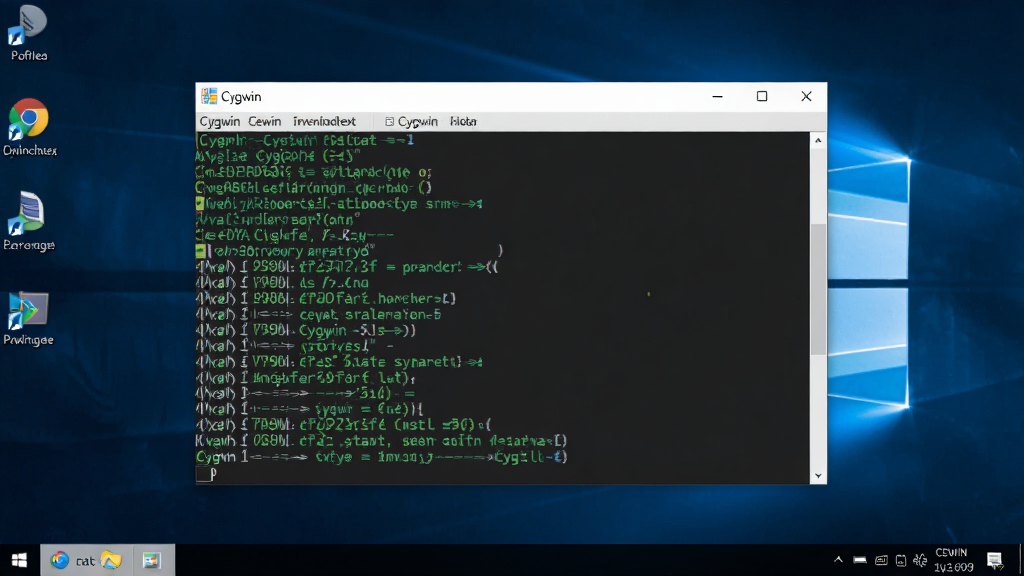The height and width of the screenshot is (576, 1024).
Task: Open the Pofilea desktop shortcut
Action: point(29,33)
